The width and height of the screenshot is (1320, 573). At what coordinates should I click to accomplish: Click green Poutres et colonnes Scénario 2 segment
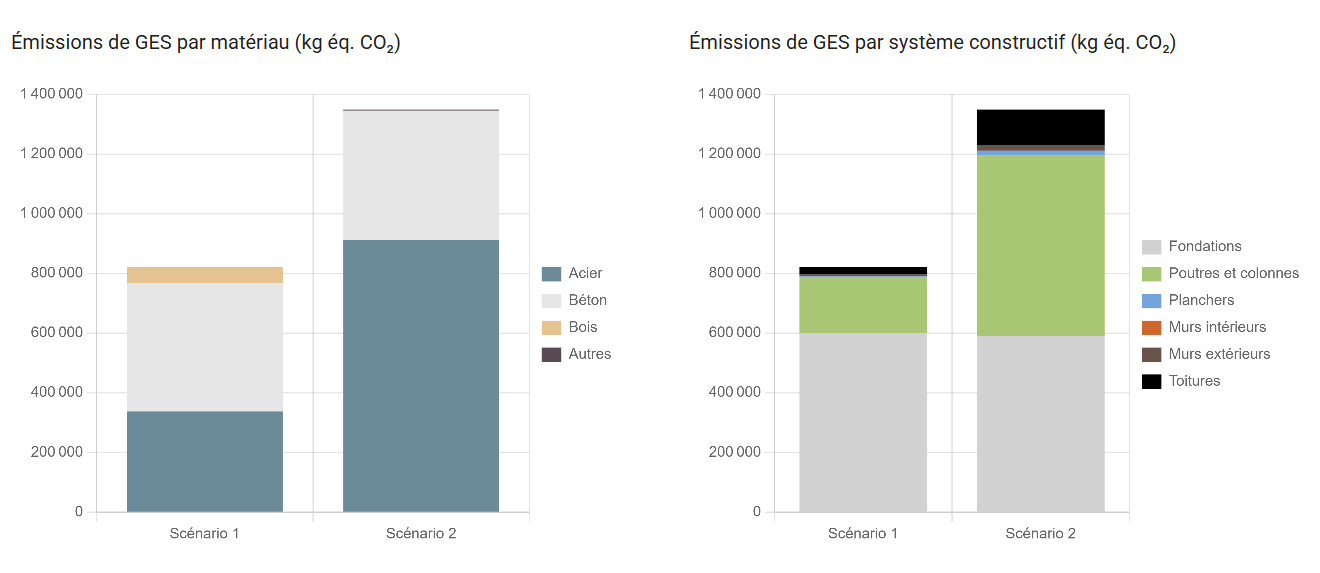click(1040, 245)
